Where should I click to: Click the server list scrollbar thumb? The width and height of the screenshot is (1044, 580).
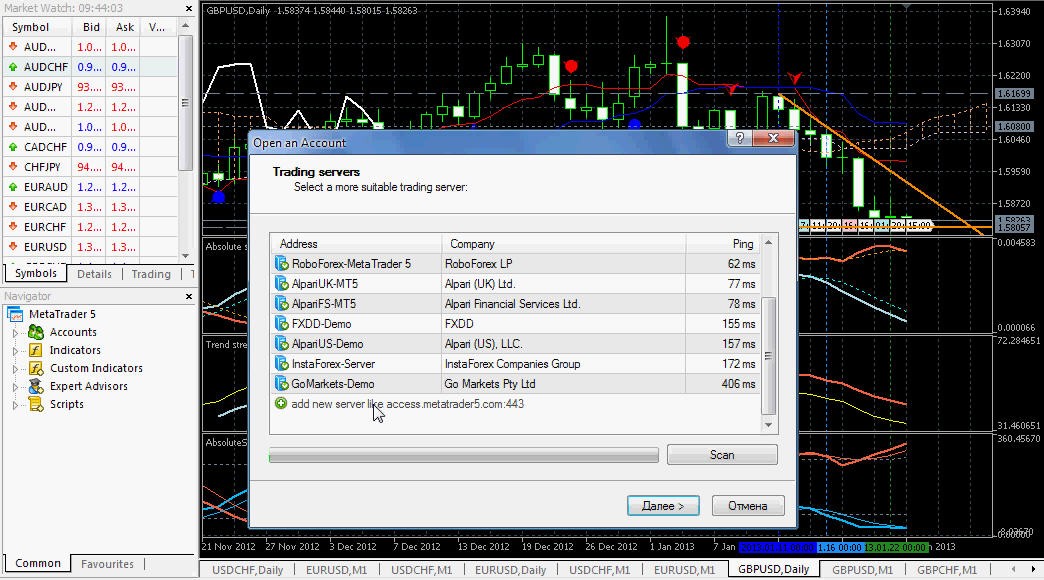click(x=768, y=356)
